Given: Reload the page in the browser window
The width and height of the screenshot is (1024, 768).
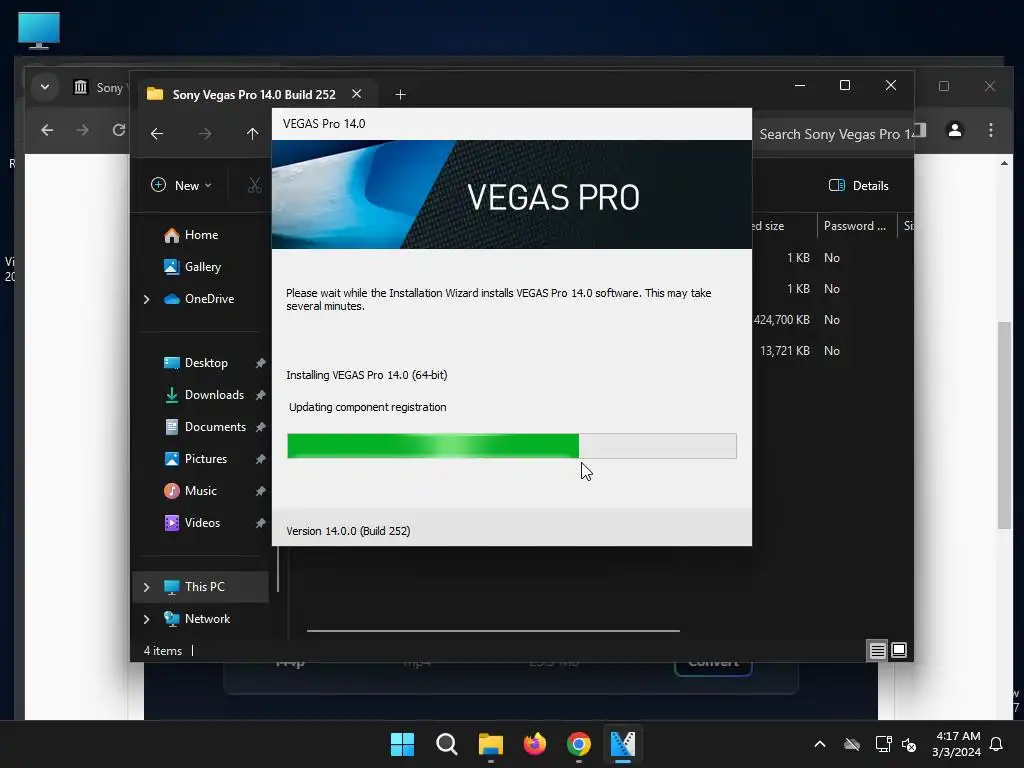Looking at the screenshot, I should [x=118, y=130].
